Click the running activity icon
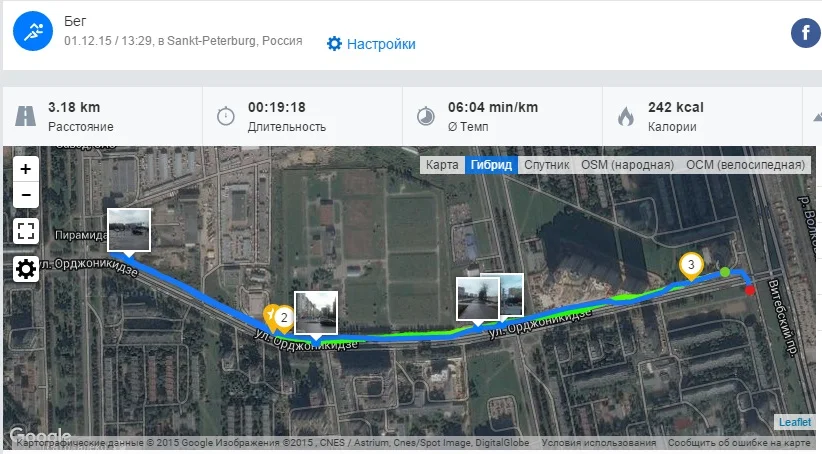The width and height of the screenshot is (822, 454). coord(33,31)
